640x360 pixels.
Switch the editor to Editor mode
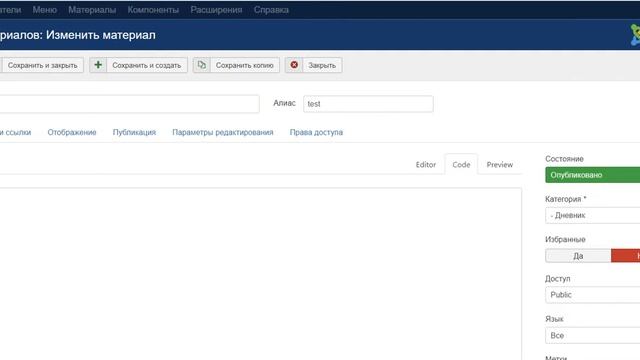[x=426, y=164]
